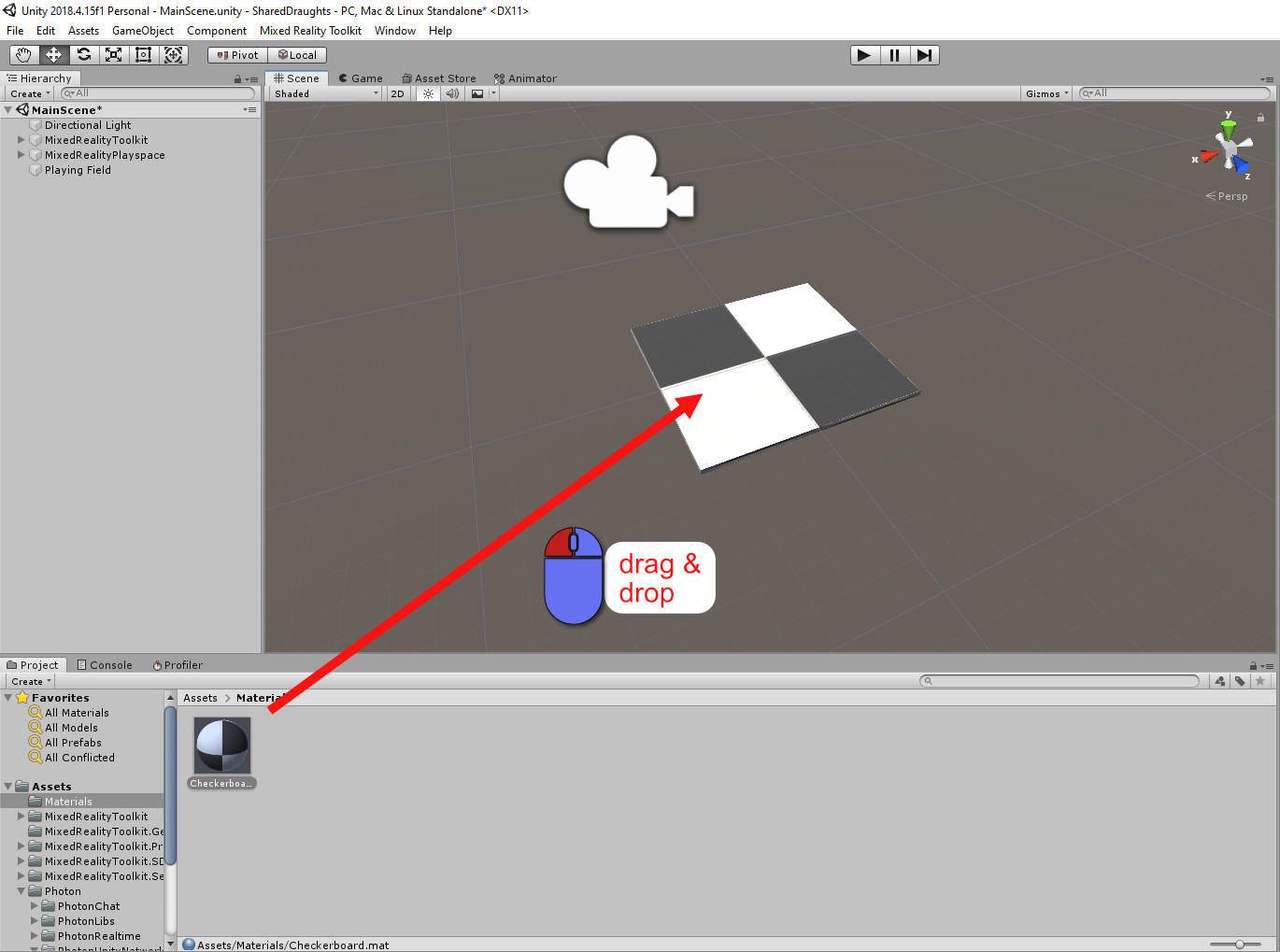Open the Shaded draw mode dropdown

(x=326, y=93)
